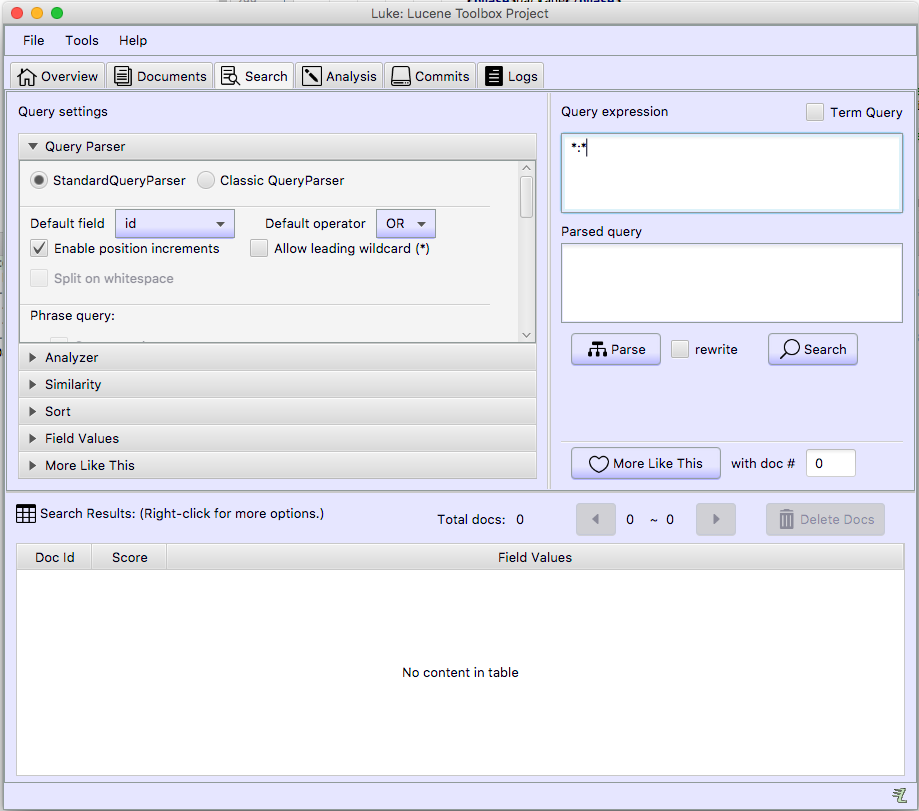Click the green macOS zoom button

pyautogui.click(x=57, y=13)
